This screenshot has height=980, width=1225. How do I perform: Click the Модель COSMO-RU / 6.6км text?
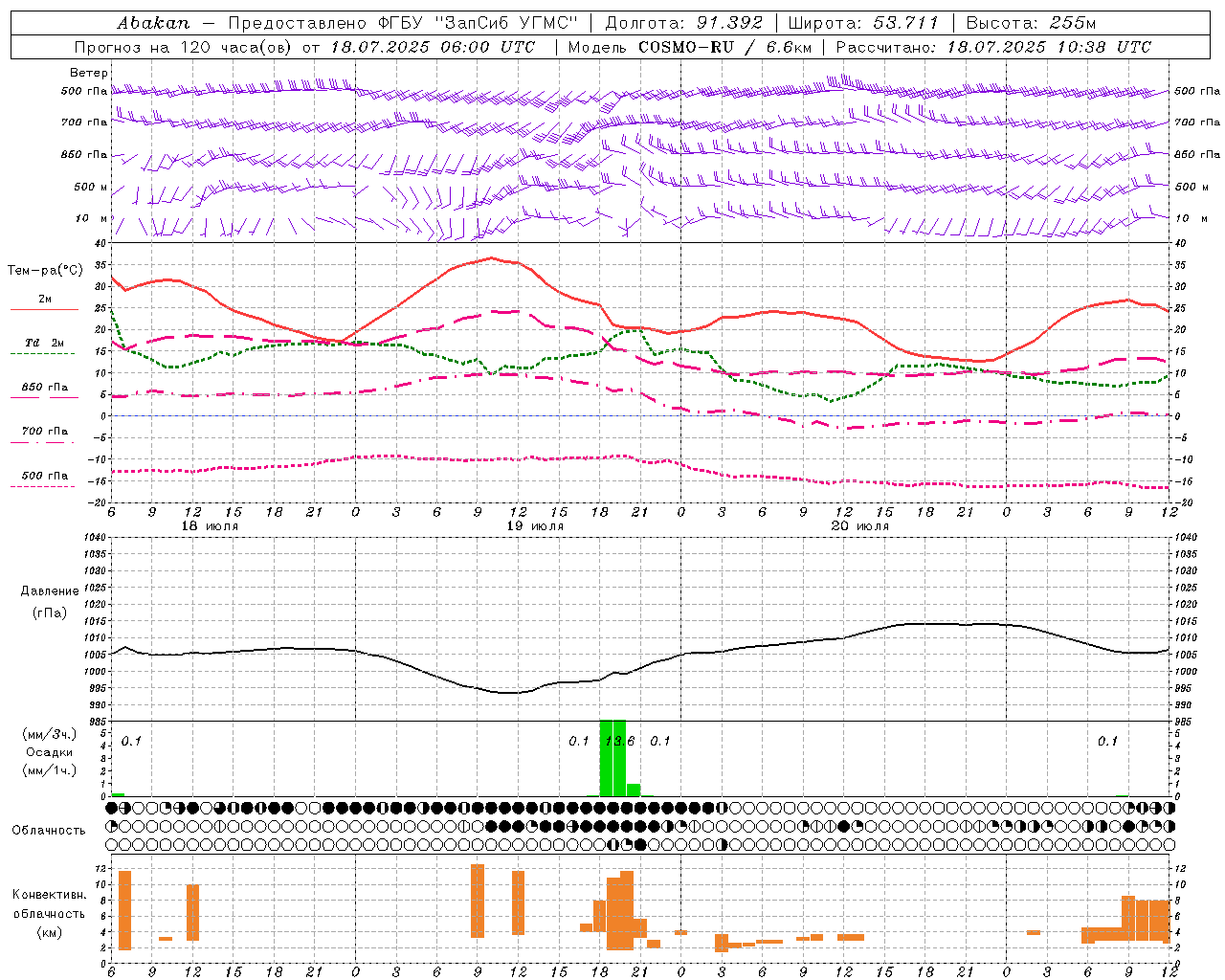click(690, 47)
